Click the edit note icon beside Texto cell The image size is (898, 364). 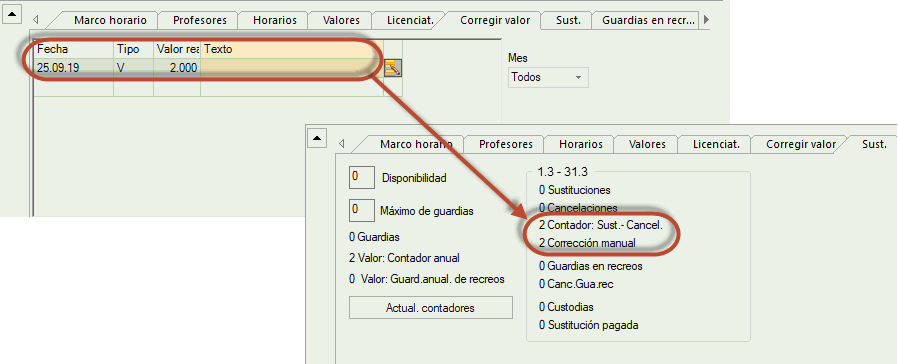click(x=393, y=68)
